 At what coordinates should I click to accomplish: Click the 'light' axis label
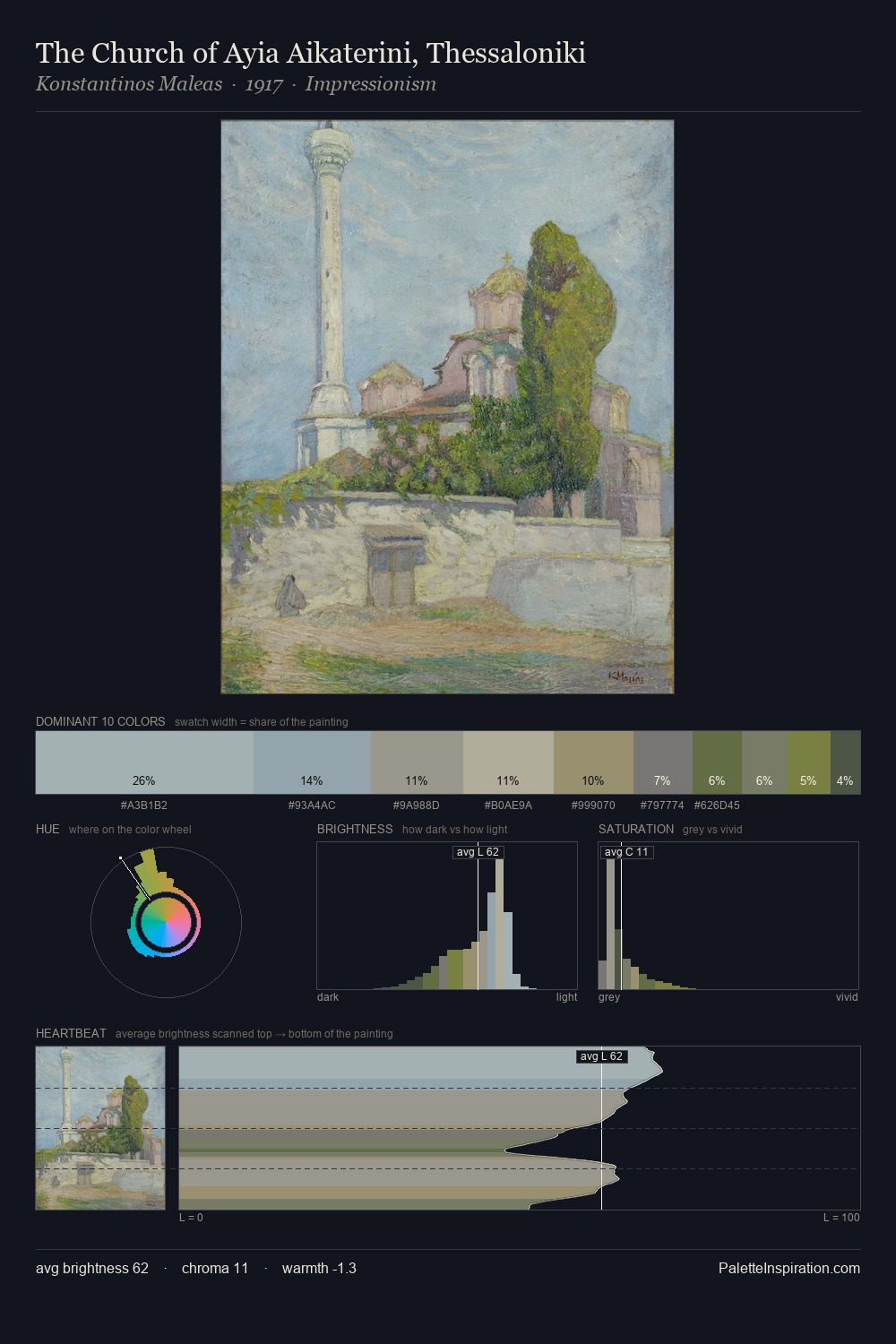[567, 996]
